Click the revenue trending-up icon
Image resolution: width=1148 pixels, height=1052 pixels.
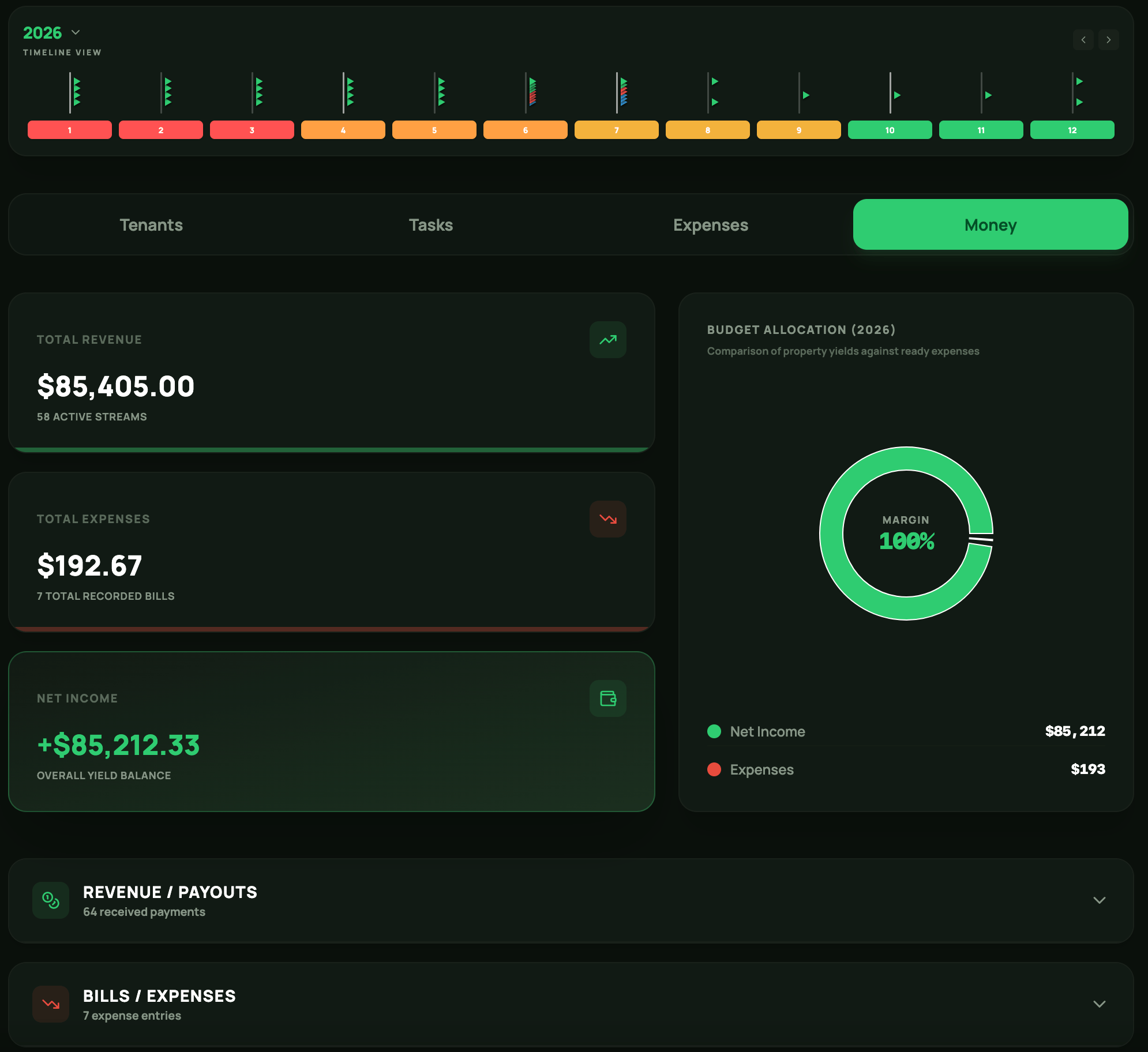coord(608,340)
